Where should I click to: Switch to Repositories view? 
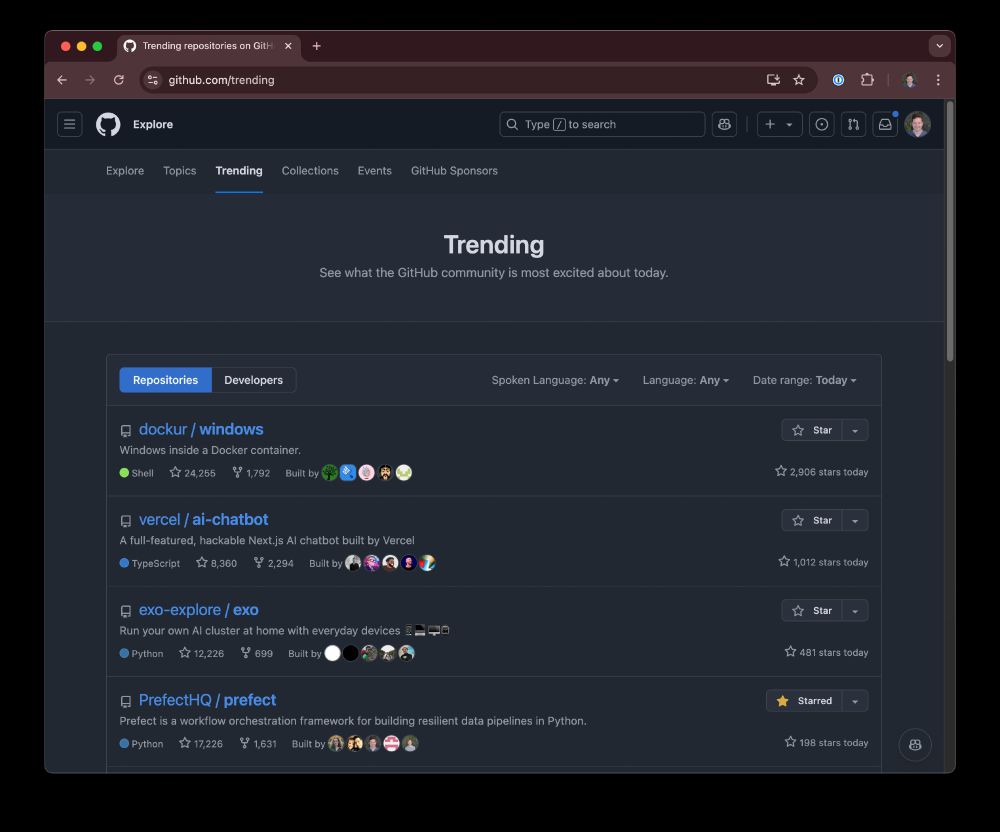click(x=165, y=380)
